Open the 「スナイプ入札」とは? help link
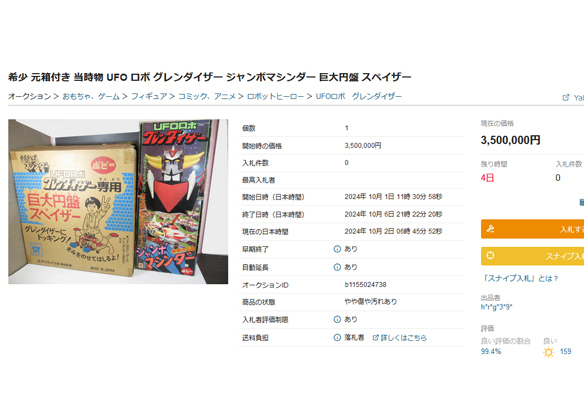Screen dimensions: 584x409 coord(520,278)
